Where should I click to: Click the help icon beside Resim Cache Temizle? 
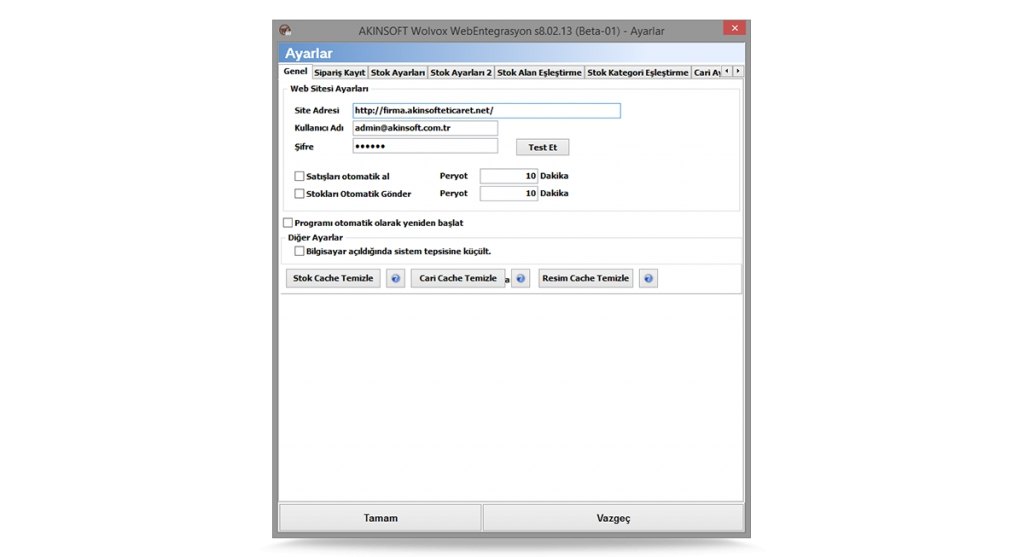click(x=648, y=278)
